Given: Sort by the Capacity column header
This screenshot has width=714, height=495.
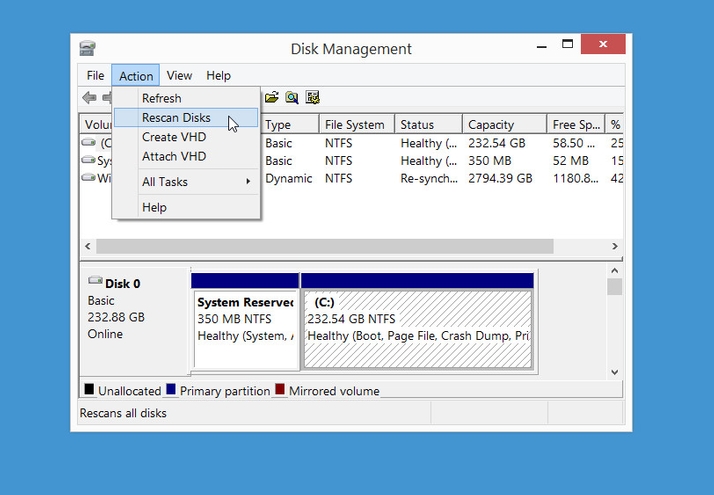Looking at the screenshot, I should click(x=490, y=125).
